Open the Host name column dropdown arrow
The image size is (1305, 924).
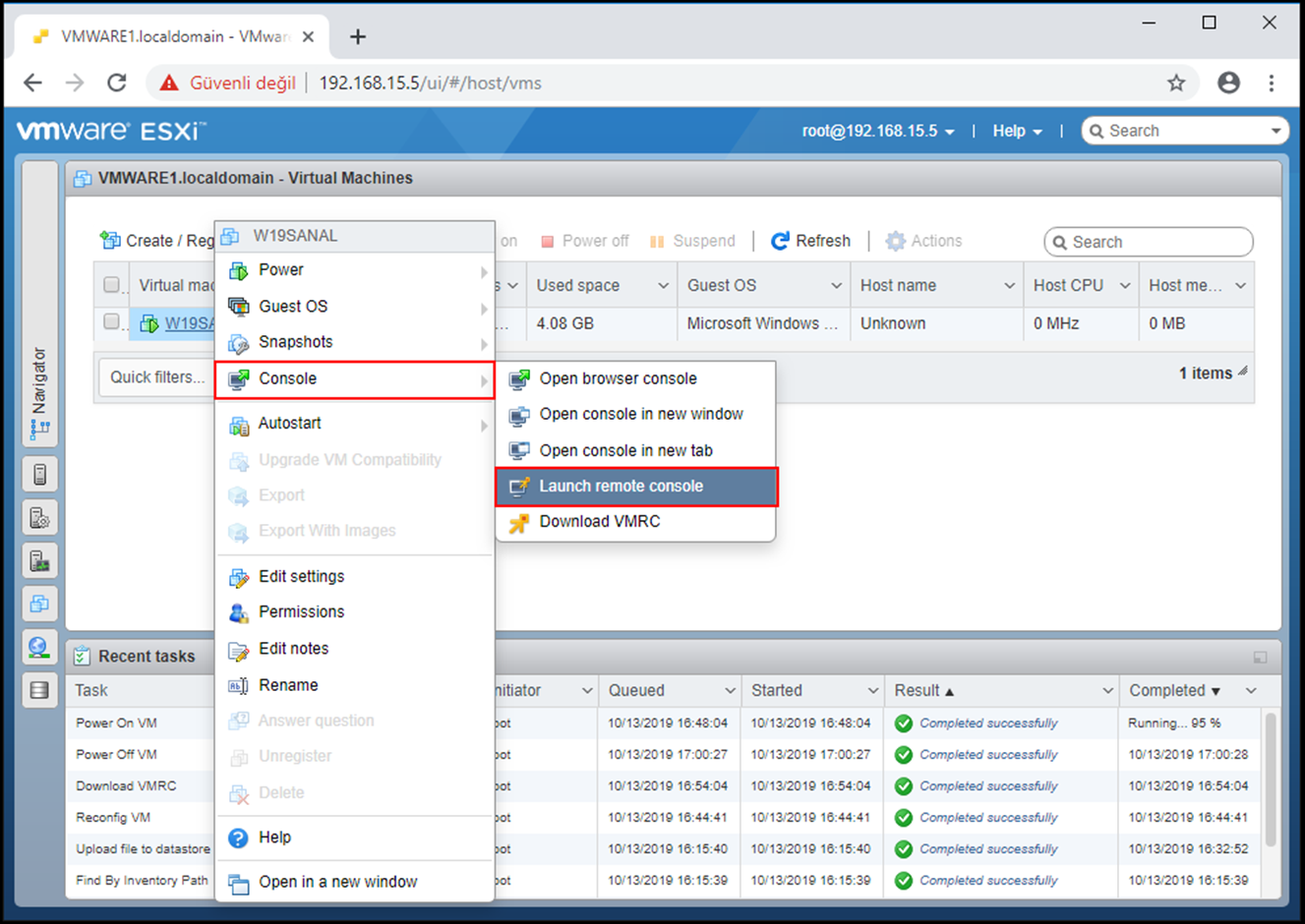click(x=1009, y=286)
